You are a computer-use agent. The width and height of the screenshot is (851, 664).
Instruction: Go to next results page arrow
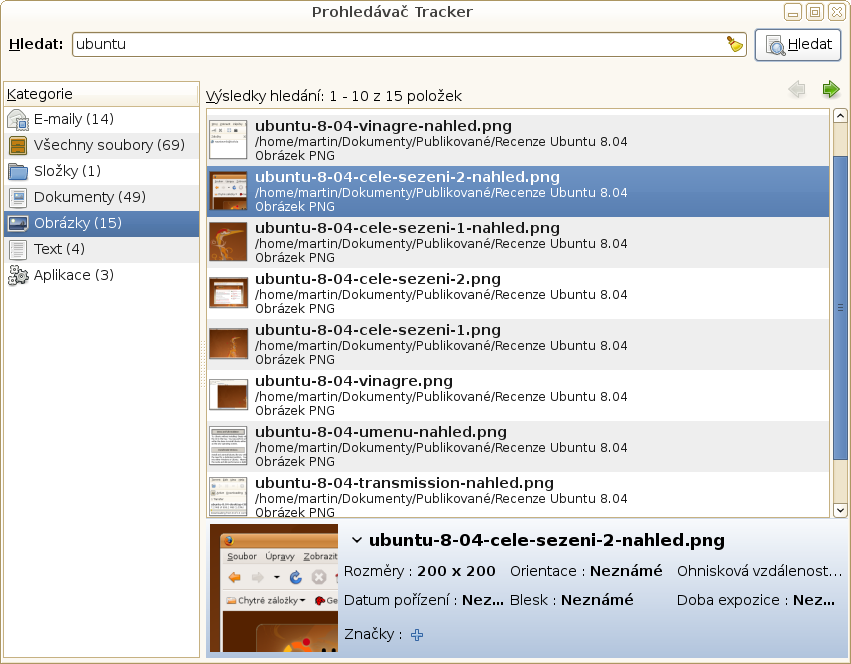pos(830,89)
